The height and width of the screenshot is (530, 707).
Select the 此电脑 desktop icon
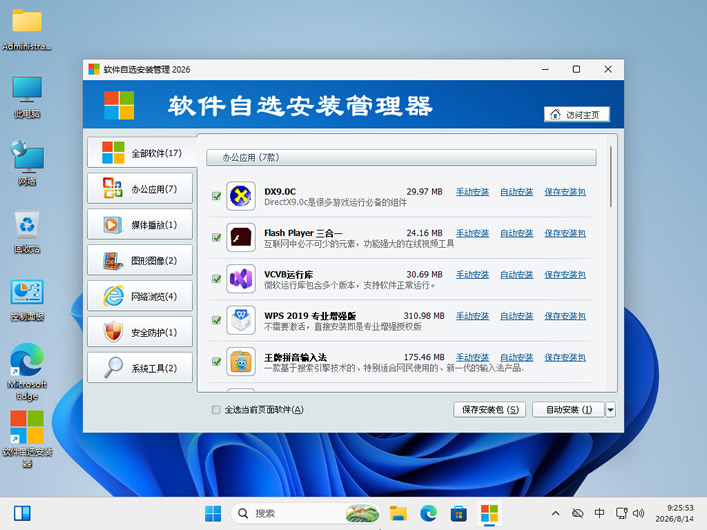point(27,97)
